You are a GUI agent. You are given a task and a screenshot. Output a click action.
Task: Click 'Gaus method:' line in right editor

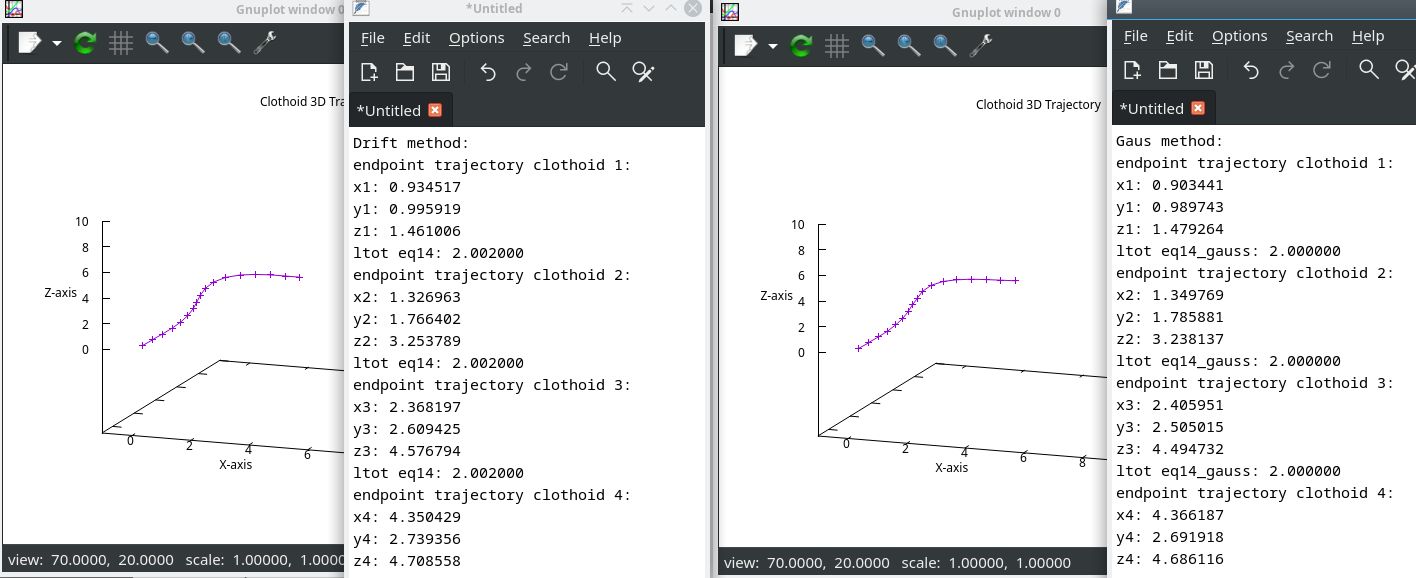(x=1169, y=141)
